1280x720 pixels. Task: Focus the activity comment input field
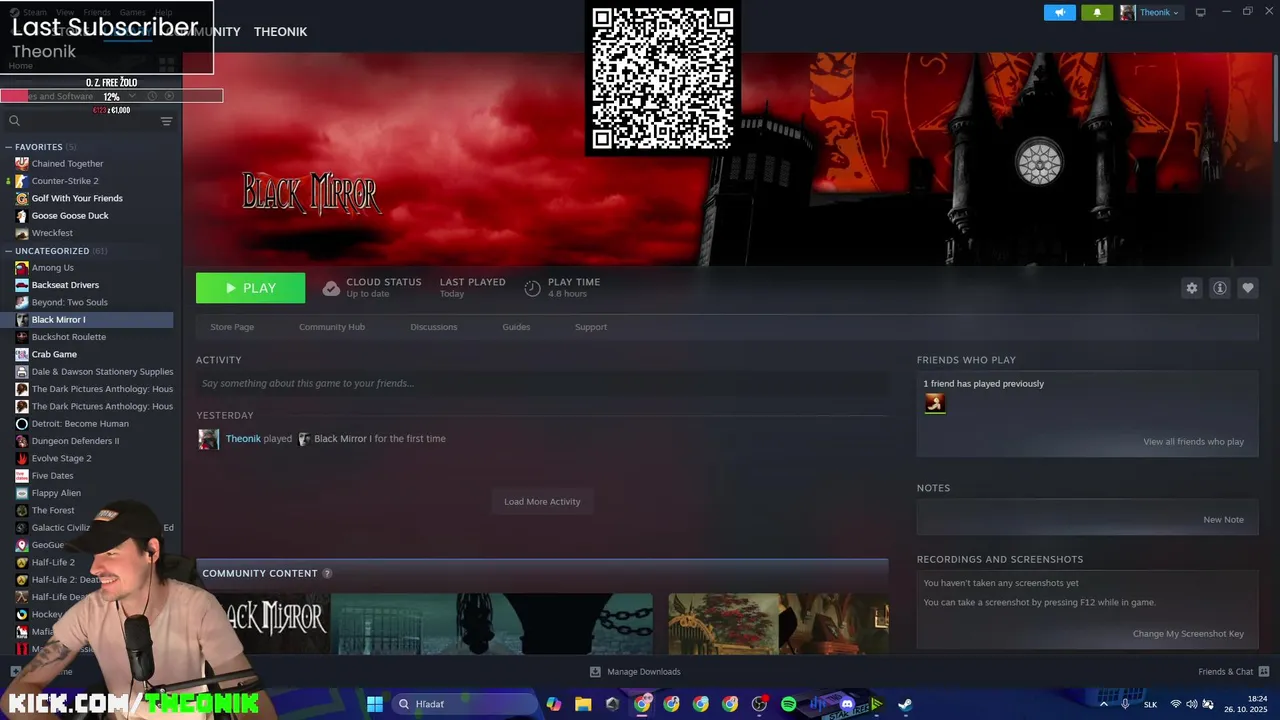tap(542, 383)
